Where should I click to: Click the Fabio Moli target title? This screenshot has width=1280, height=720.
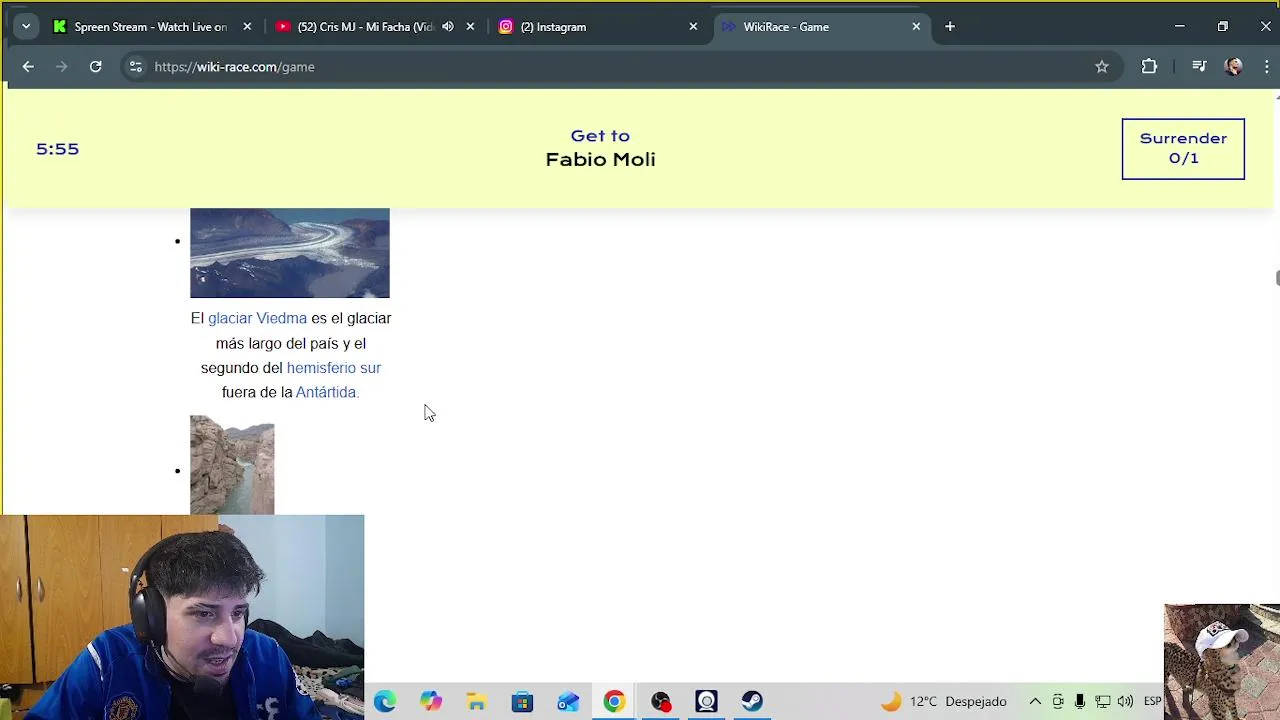pyautogui.click(x=600, y=159)
